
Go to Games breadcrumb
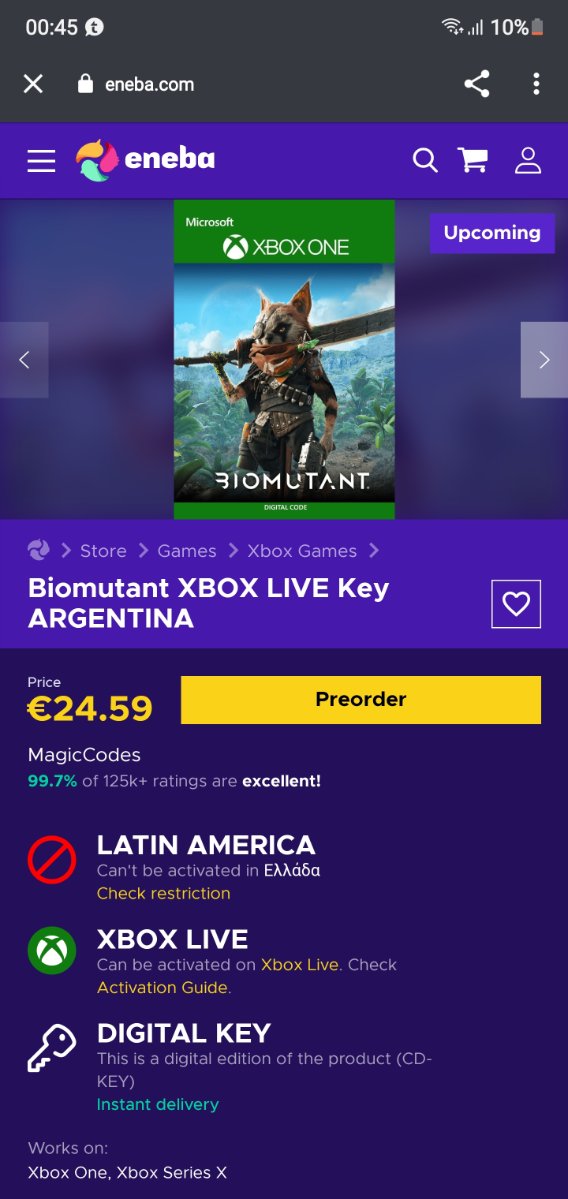(x=187, y=551)
